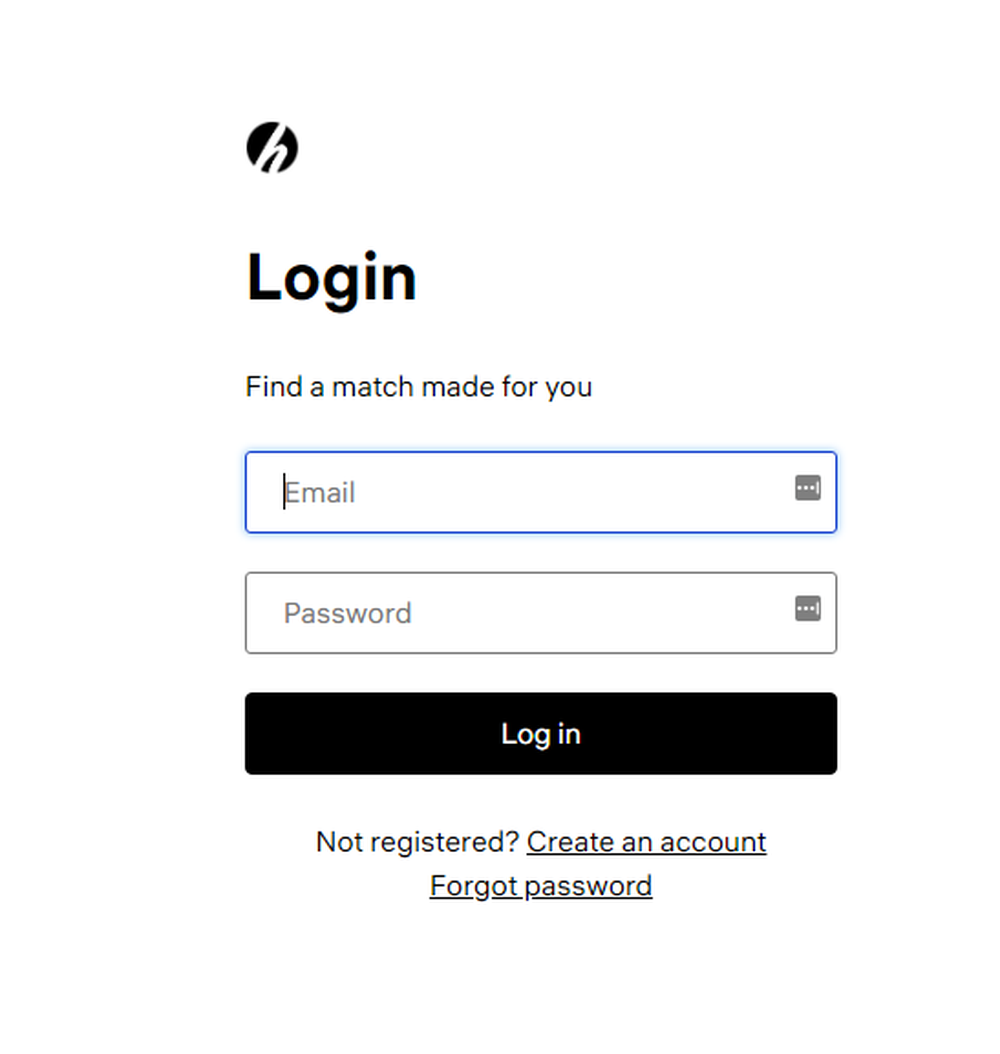The height and width of the screenshot is (1054, 1000).
Task: Click the 'Find a match made for you' tagline
Action: click(419, 387)
